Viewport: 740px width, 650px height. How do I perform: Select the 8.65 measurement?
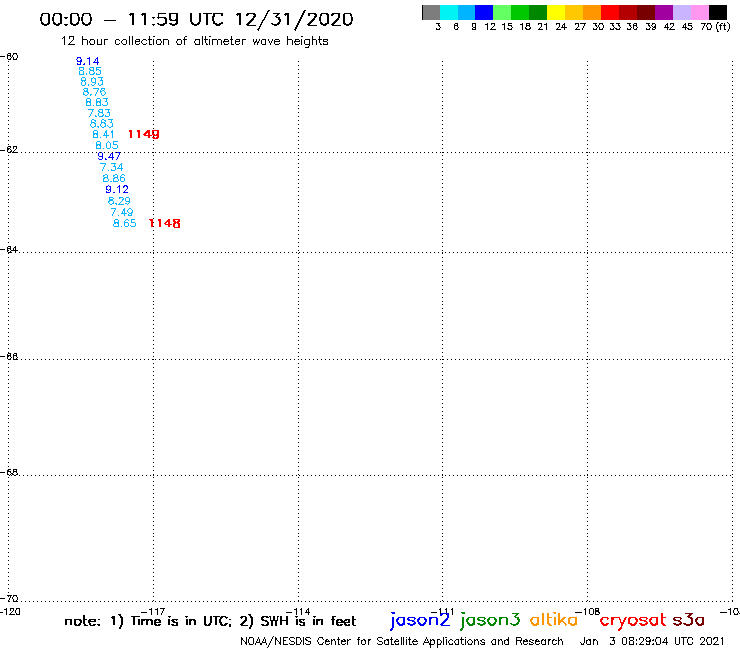point(125,224)
